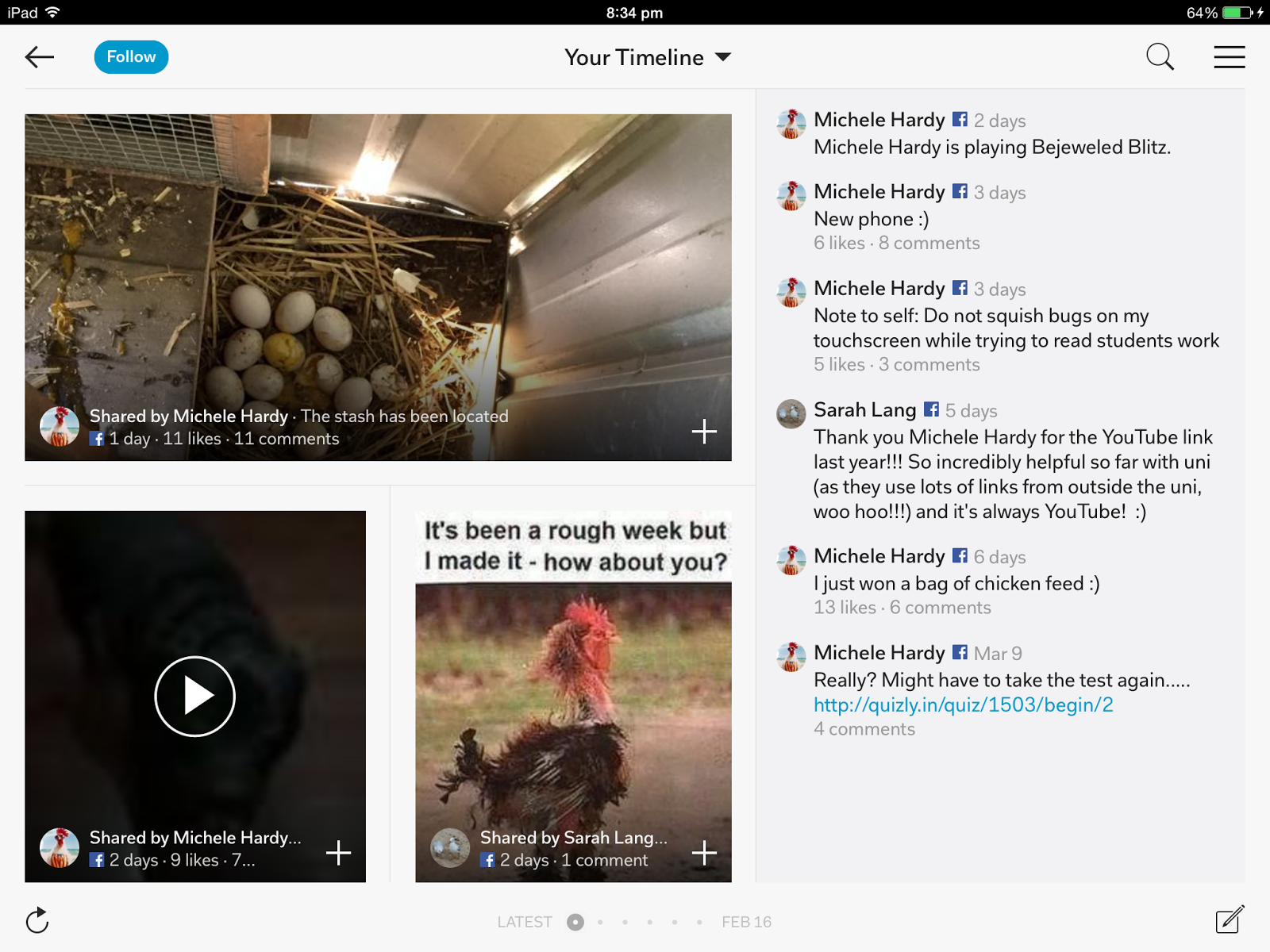
Task: Tap plus icon on Sarah Lang's post
Action: tap(704, 853)
